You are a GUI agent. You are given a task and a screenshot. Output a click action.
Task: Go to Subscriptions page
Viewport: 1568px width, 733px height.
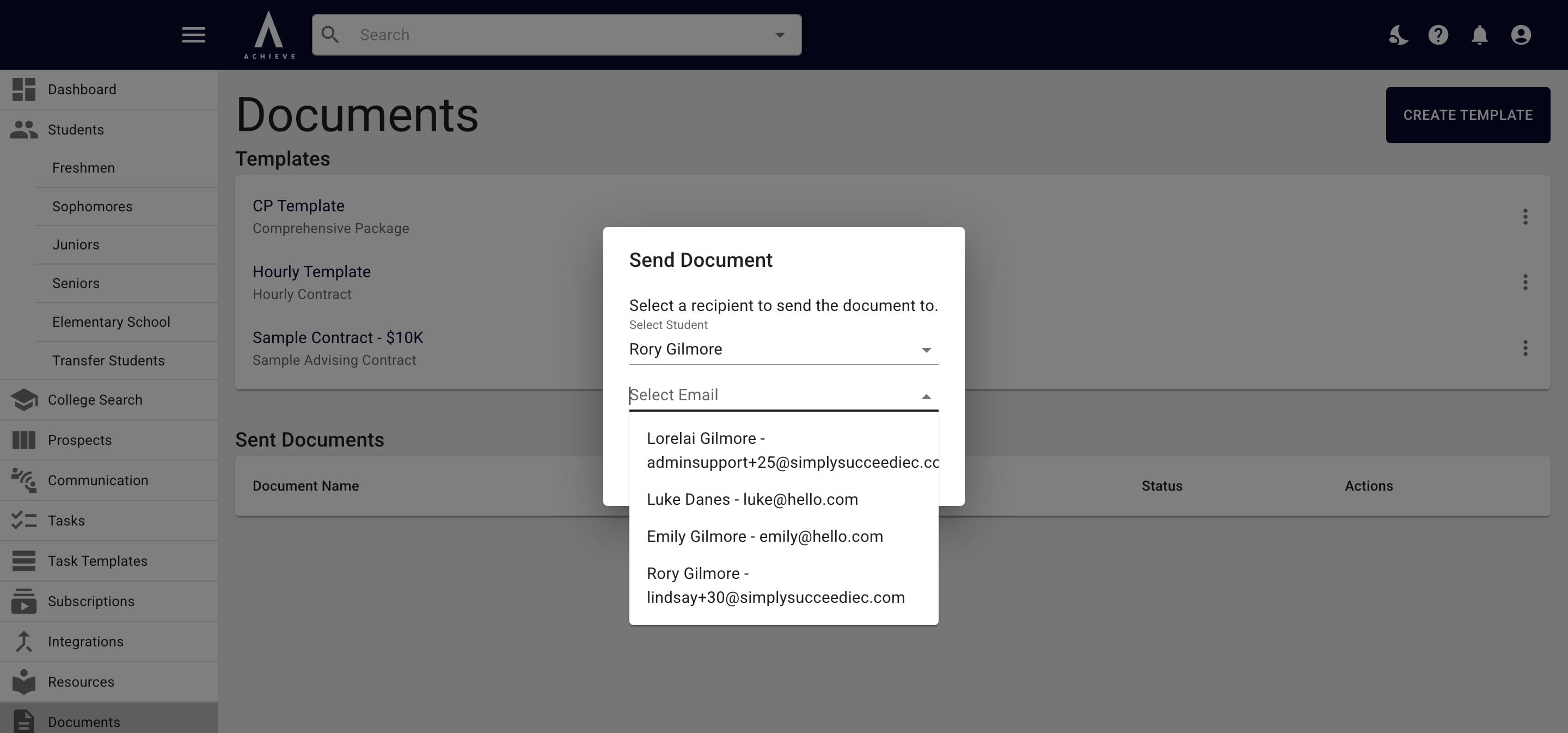(x=109, y=601)
